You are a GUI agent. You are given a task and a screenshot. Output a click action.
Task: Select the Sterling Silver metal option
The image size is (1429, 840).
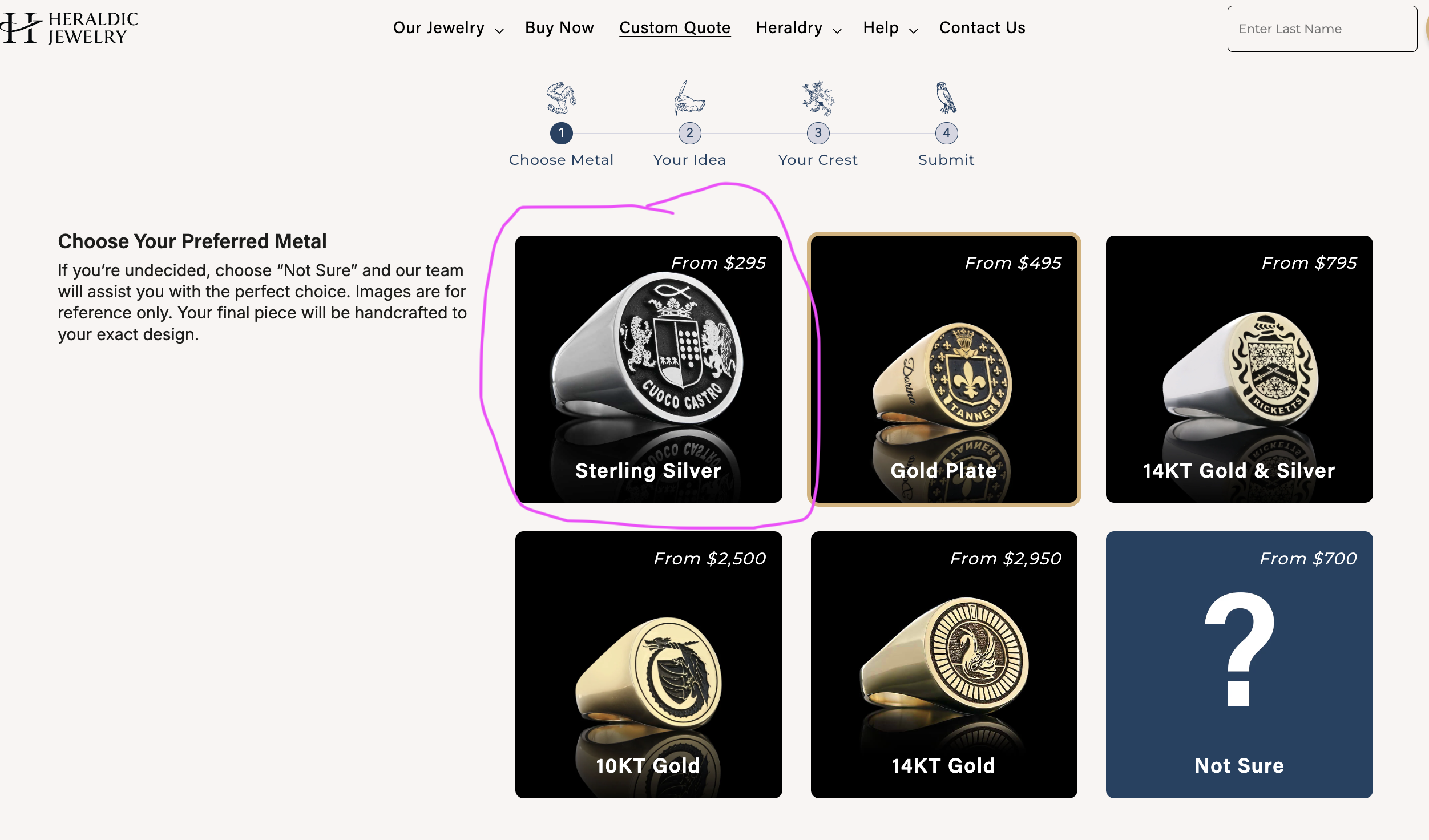648,369
